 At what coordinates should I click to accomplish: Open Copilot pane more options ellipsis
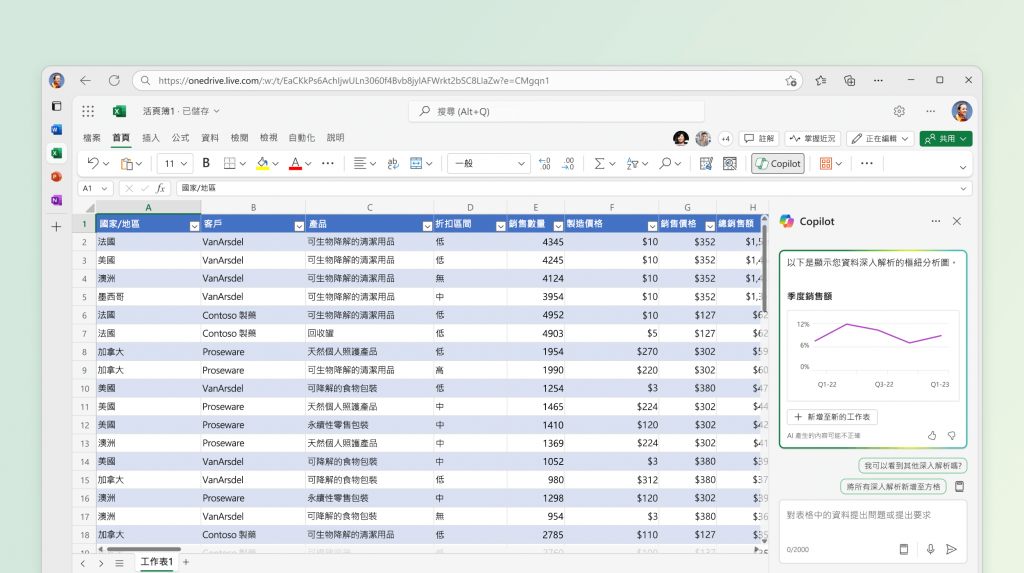936,221
